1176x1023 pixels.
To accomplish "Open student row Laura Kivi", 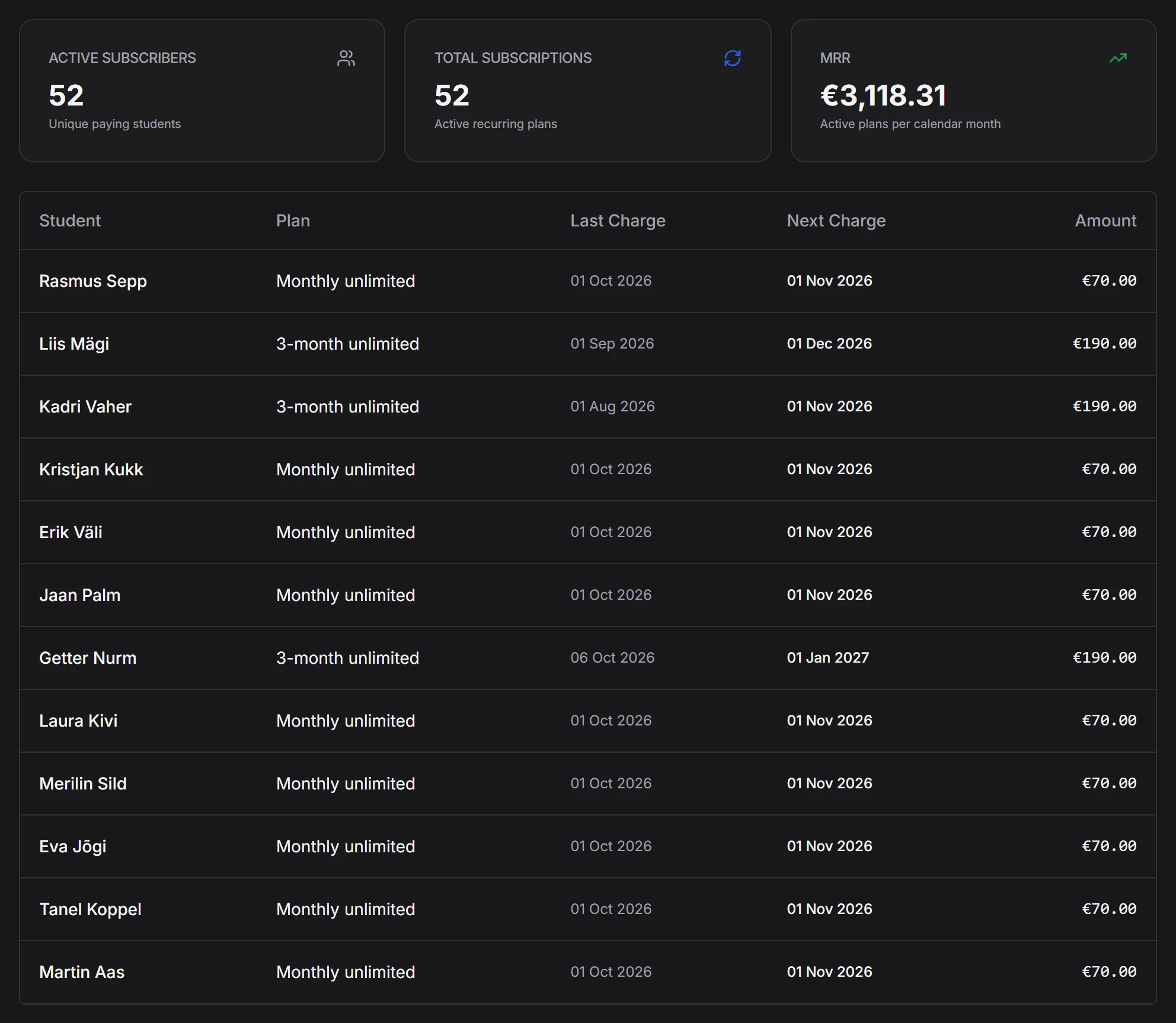I will coord(588,721).
